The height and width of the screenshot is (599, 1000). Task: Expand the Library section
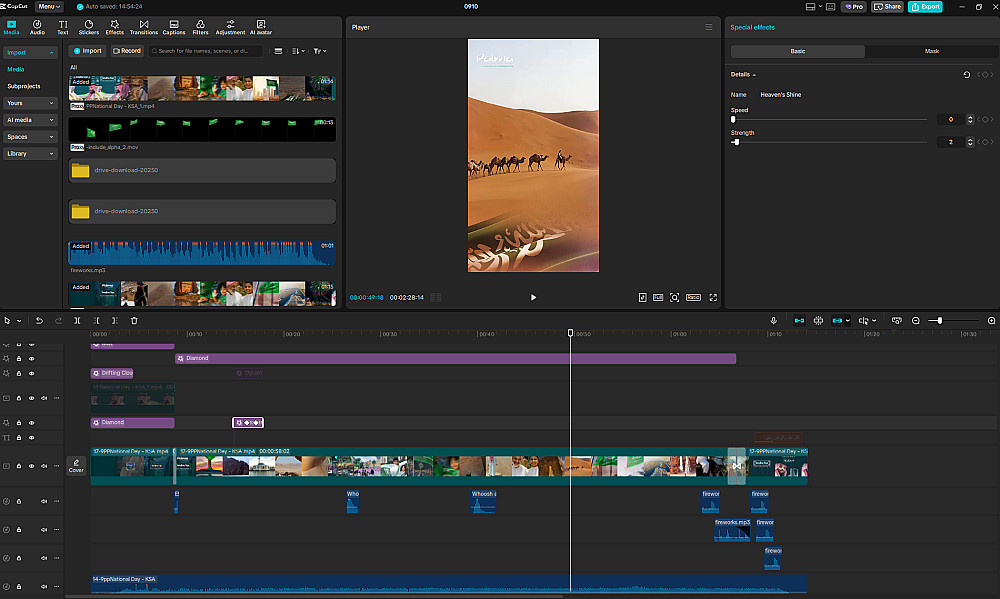30,154
